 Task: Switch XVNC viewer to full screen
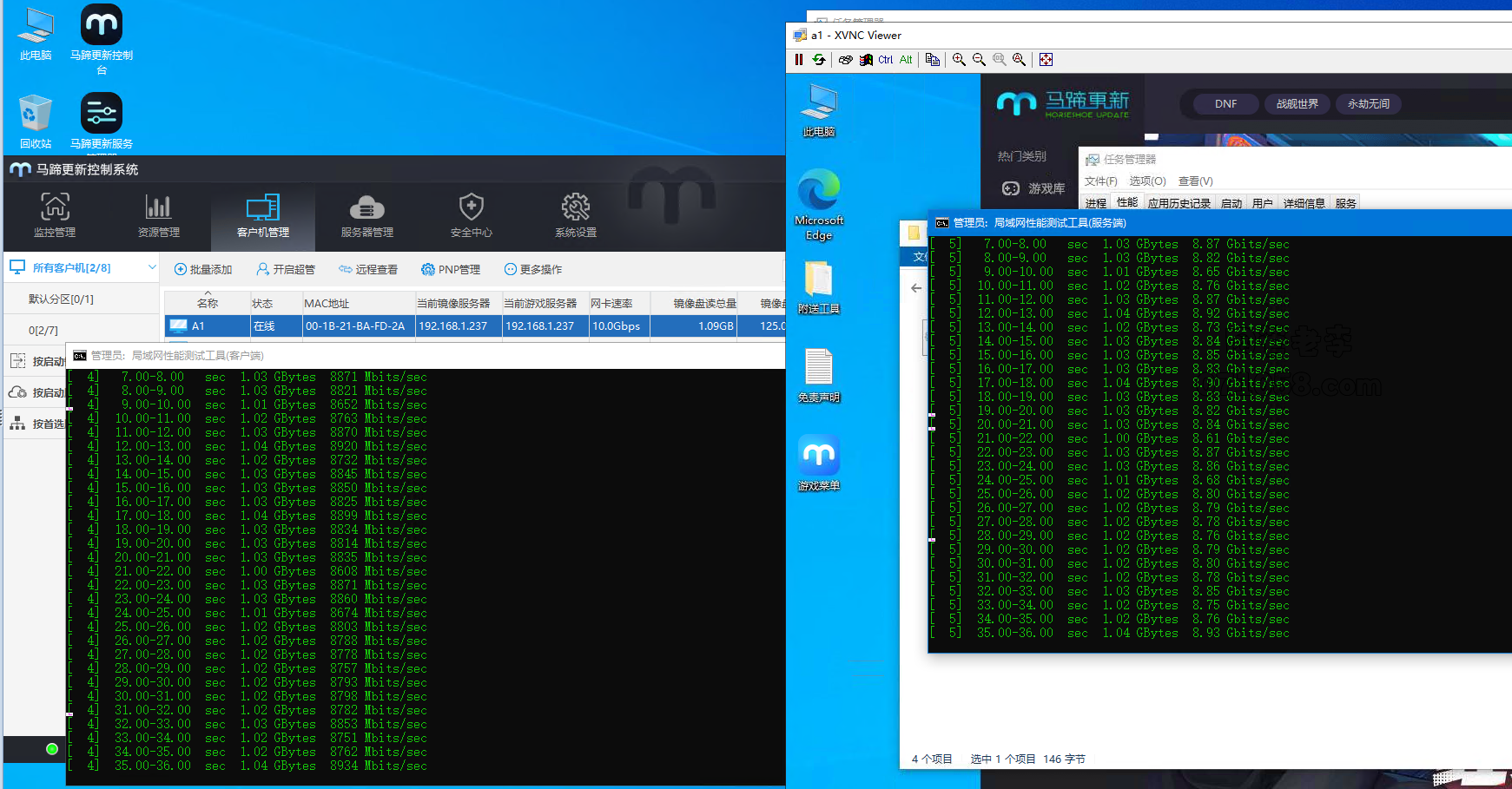[x=1047, y=60]
